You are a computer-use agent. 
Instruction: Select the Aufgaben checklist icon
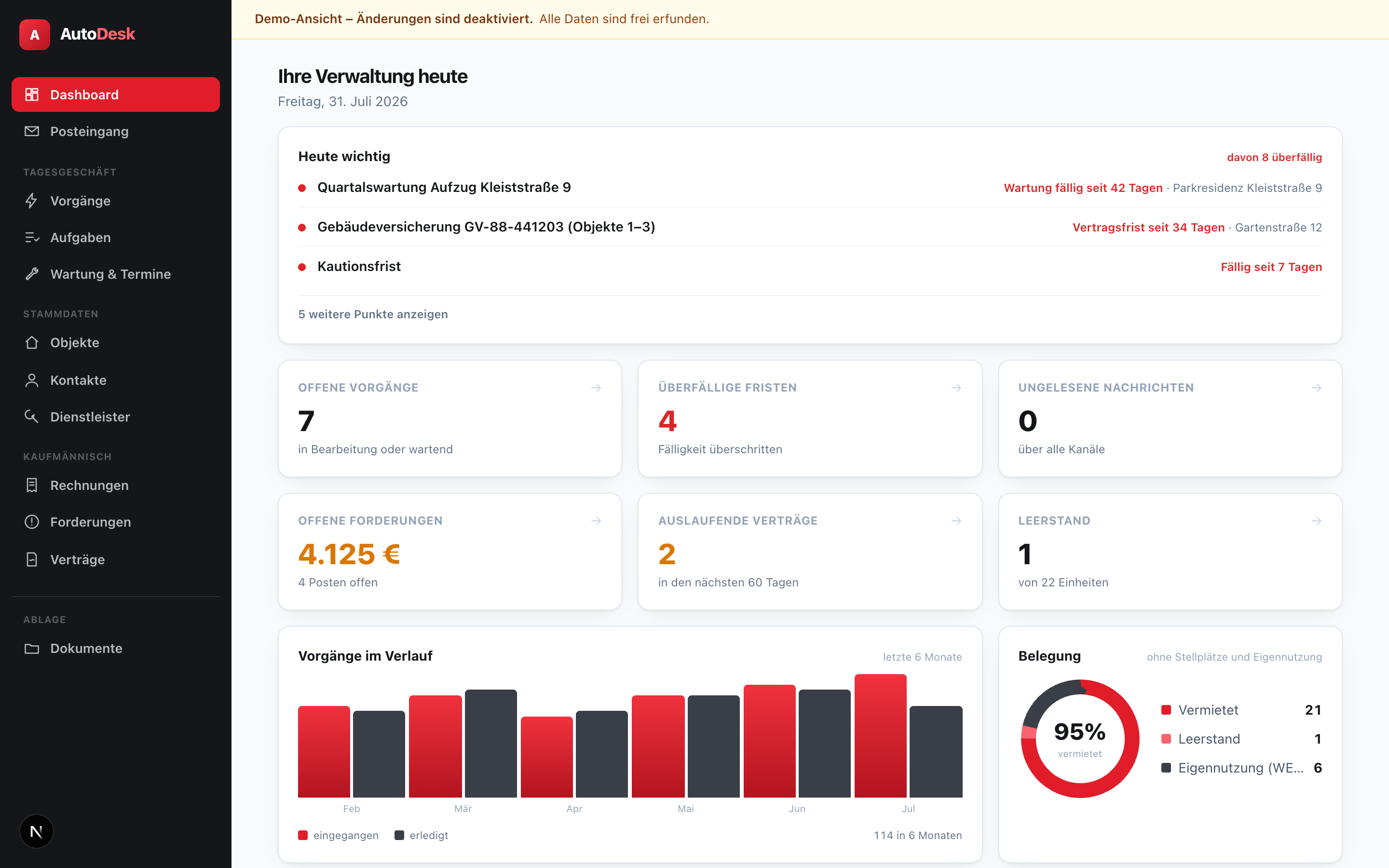coord(32,238)
